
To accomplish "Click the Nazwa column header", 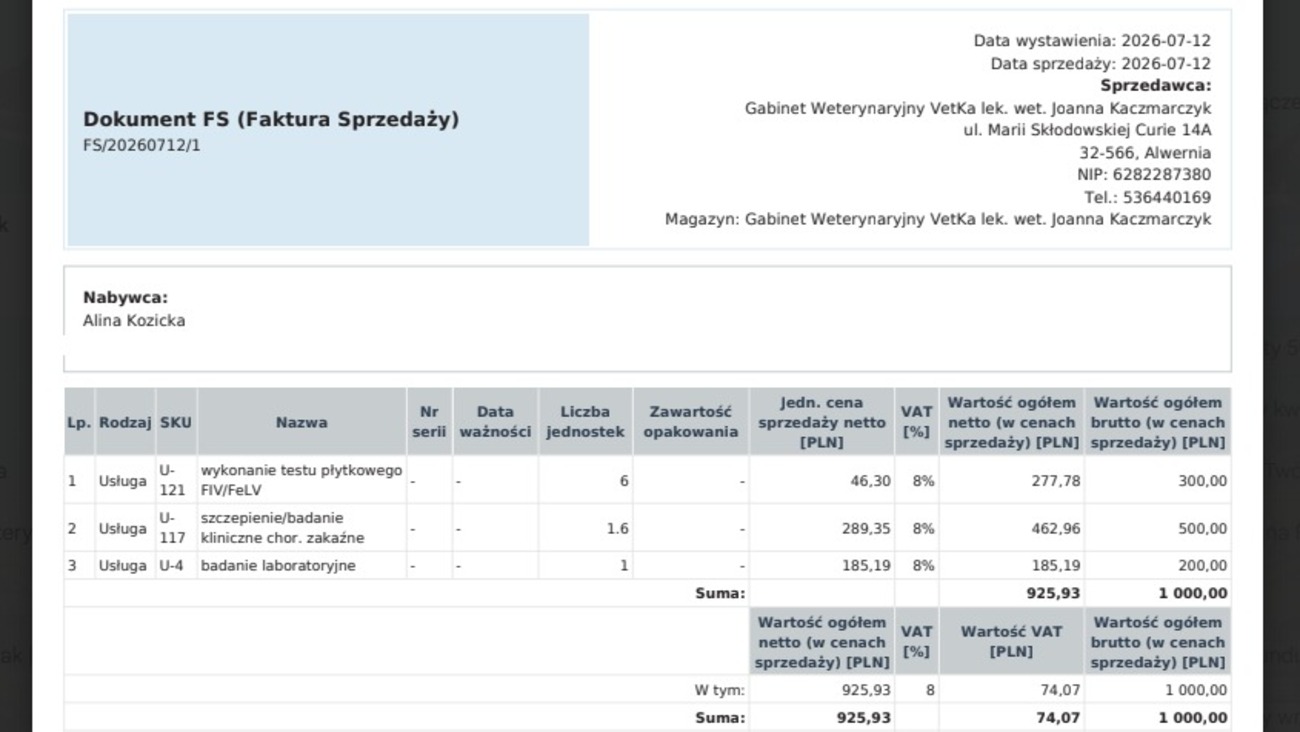I will pos(302,422).
